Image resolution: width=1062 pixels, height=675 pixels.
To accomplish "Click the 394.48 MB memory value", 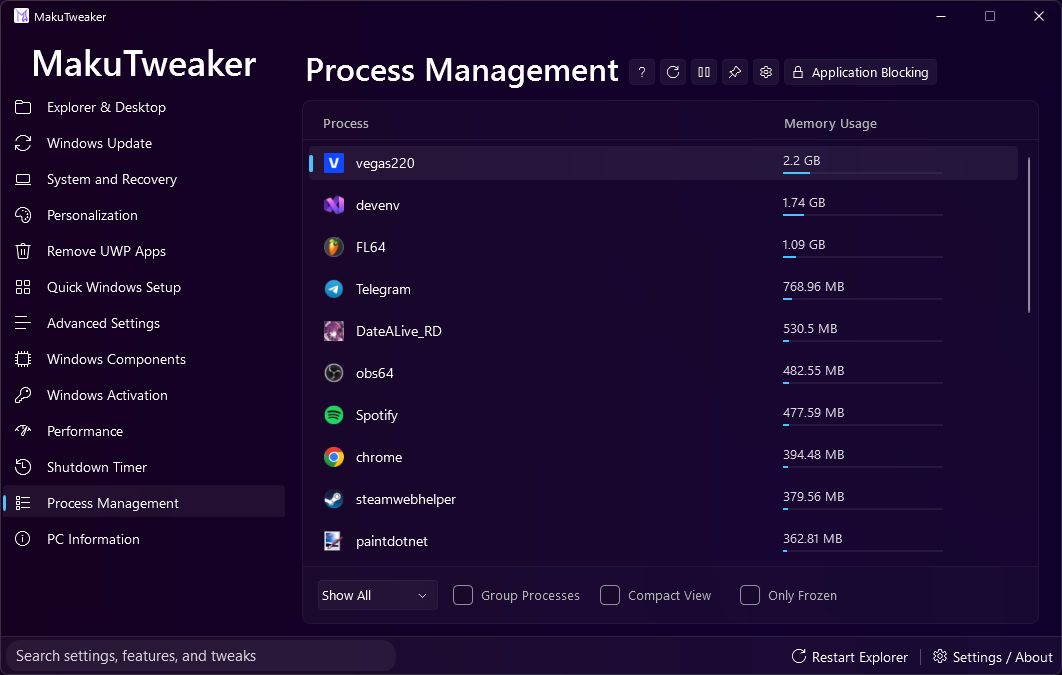I will 813,454.
